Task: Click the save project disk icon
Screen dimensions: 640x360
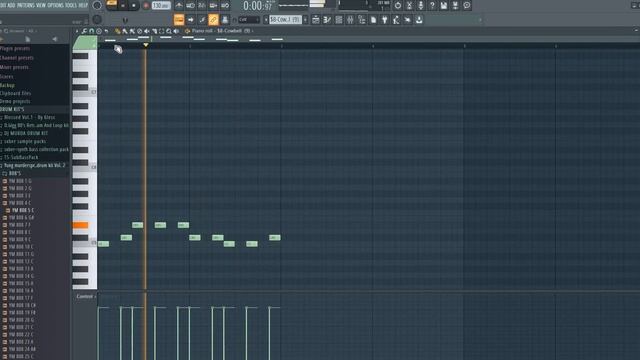Action: [x=444, y=5]
